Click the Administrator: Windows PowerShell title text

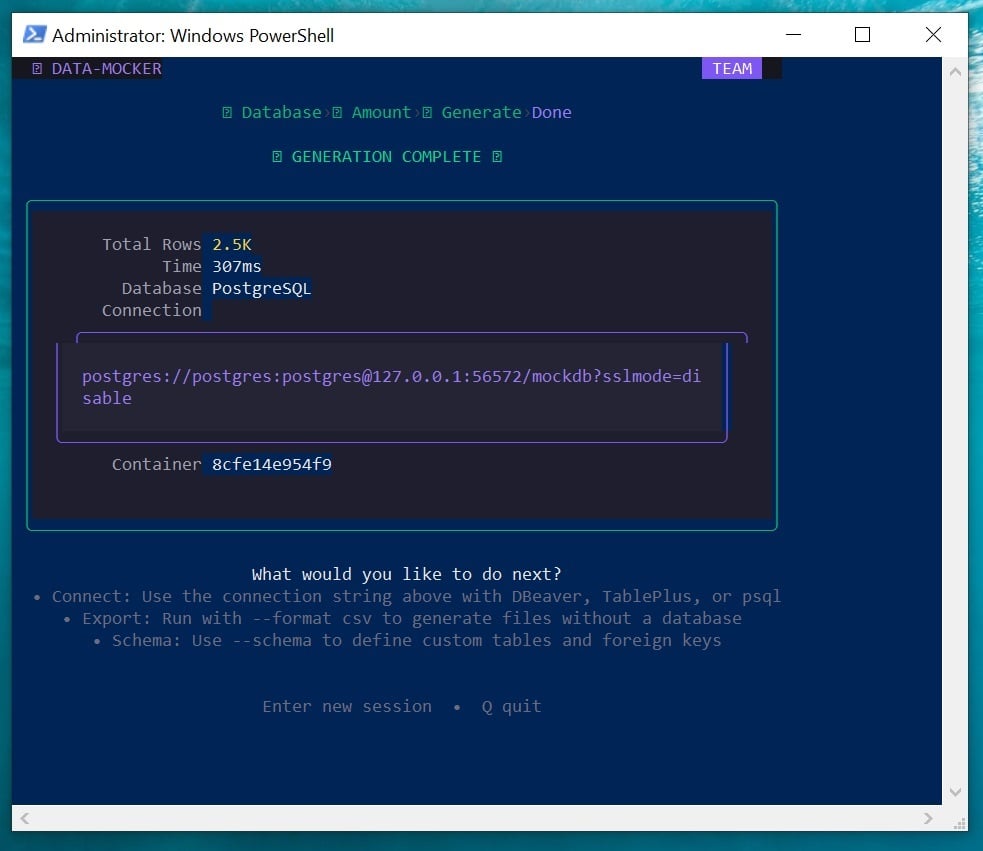coord(193,36)
